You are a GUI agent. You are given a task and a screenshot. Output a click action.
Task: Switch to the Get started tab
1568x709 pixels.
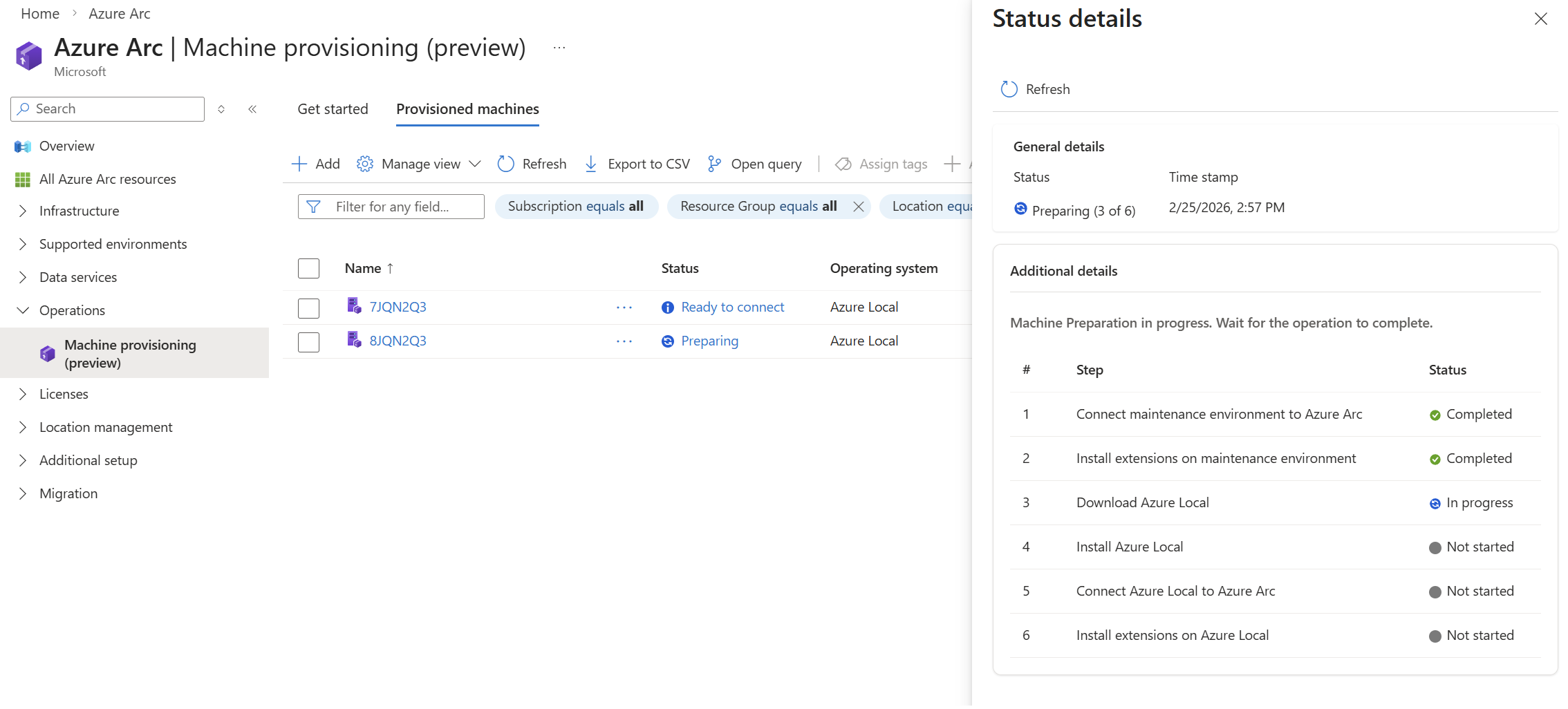[333, 109]
